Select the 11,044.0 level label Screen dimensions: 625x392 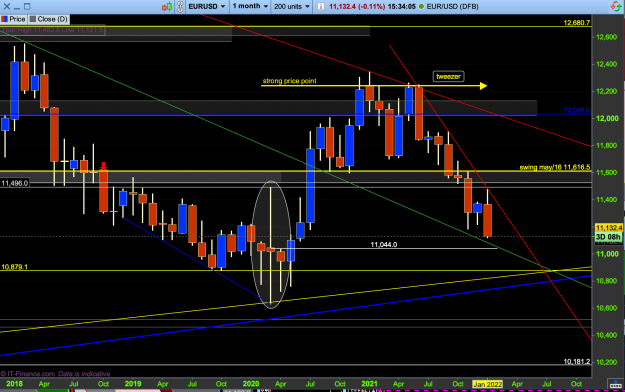click(383, 244)
